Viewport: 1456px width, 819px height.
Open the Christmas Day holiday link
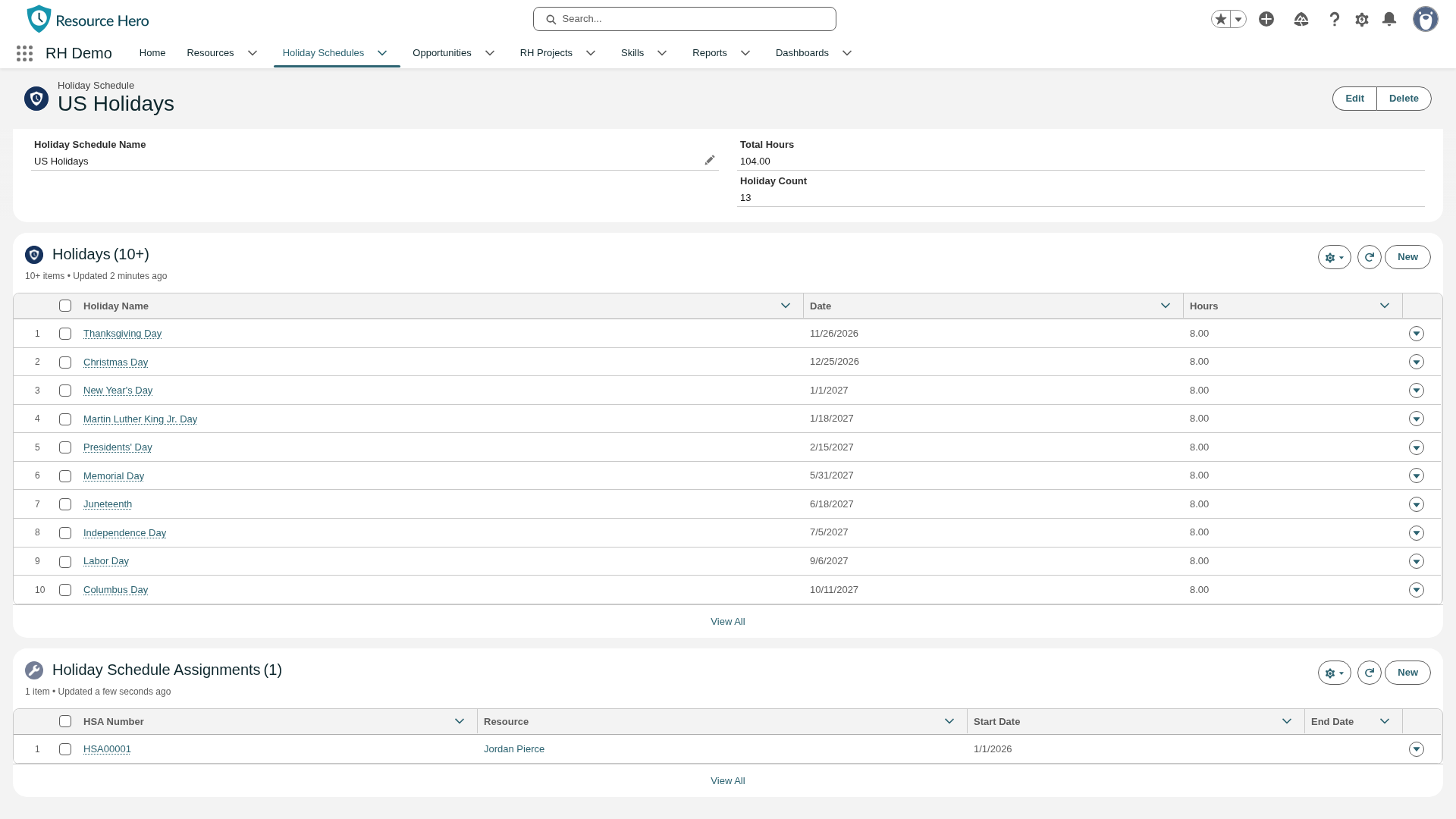pos(115,362)
